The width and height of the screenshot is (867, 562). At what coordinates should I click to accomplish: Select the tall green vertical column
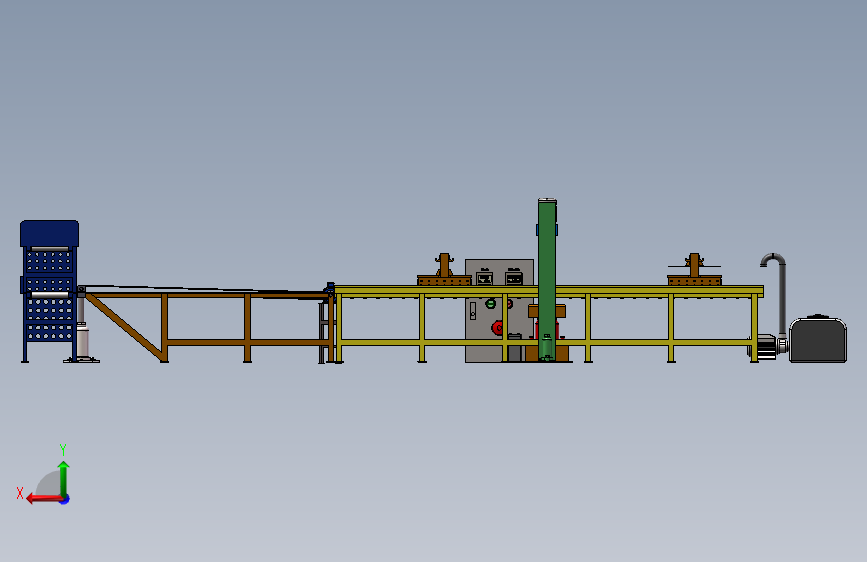(547, 279)
